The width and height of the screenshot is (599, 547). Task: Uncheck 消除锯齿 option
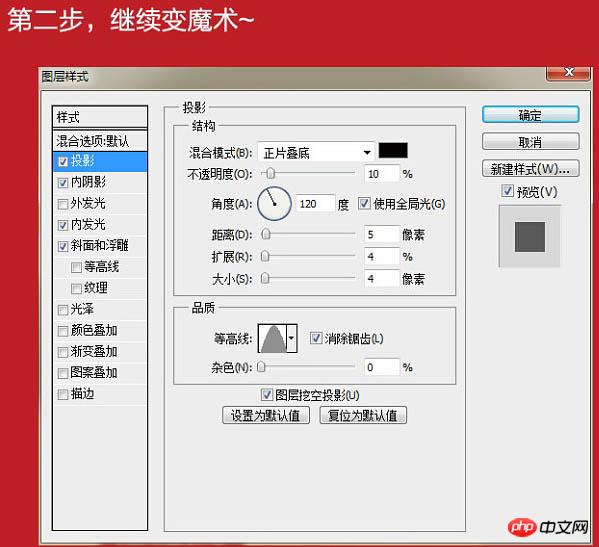[x=316, y=338]
